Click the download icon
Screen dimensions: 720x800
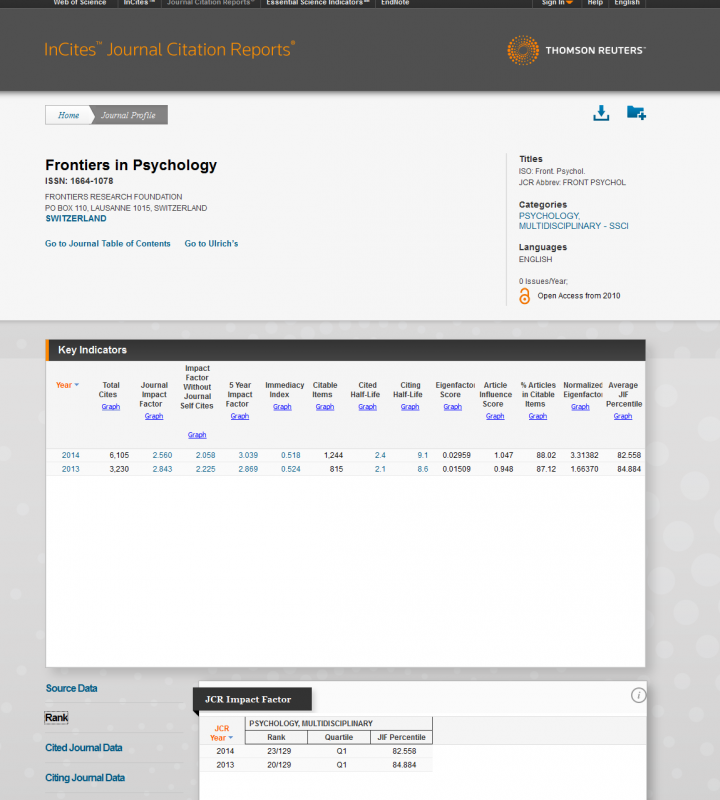(601, 113)
